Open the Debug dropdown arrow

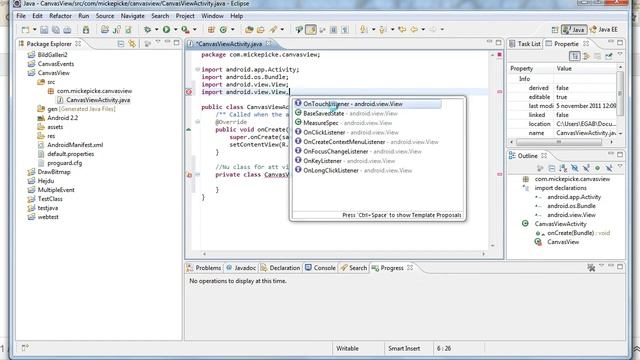[x=156, y=29]
